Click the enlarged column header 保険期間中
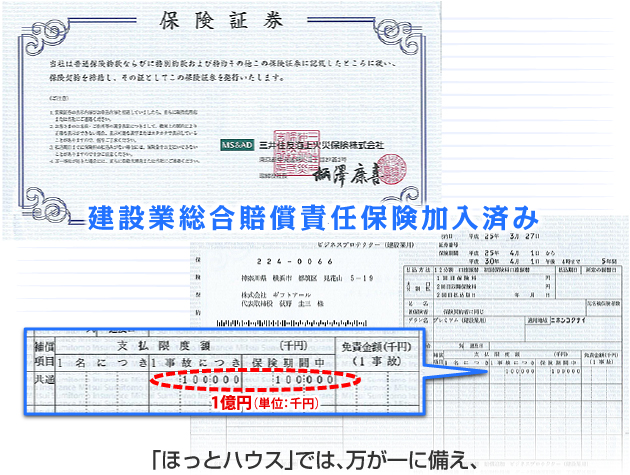Screen dimensions: 630x475 point(288,362)
